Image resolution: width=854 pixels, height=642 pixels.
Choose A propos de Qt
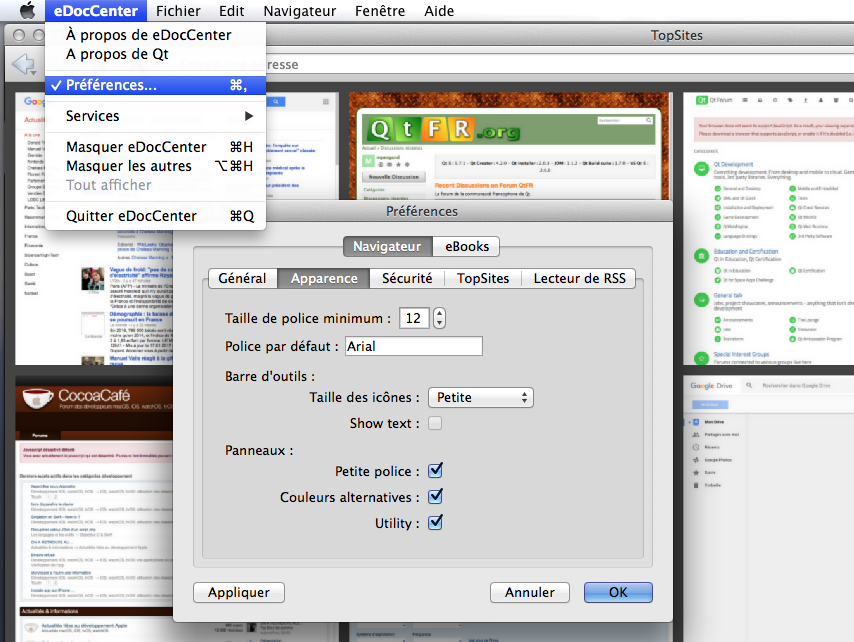tap(155, 54)
